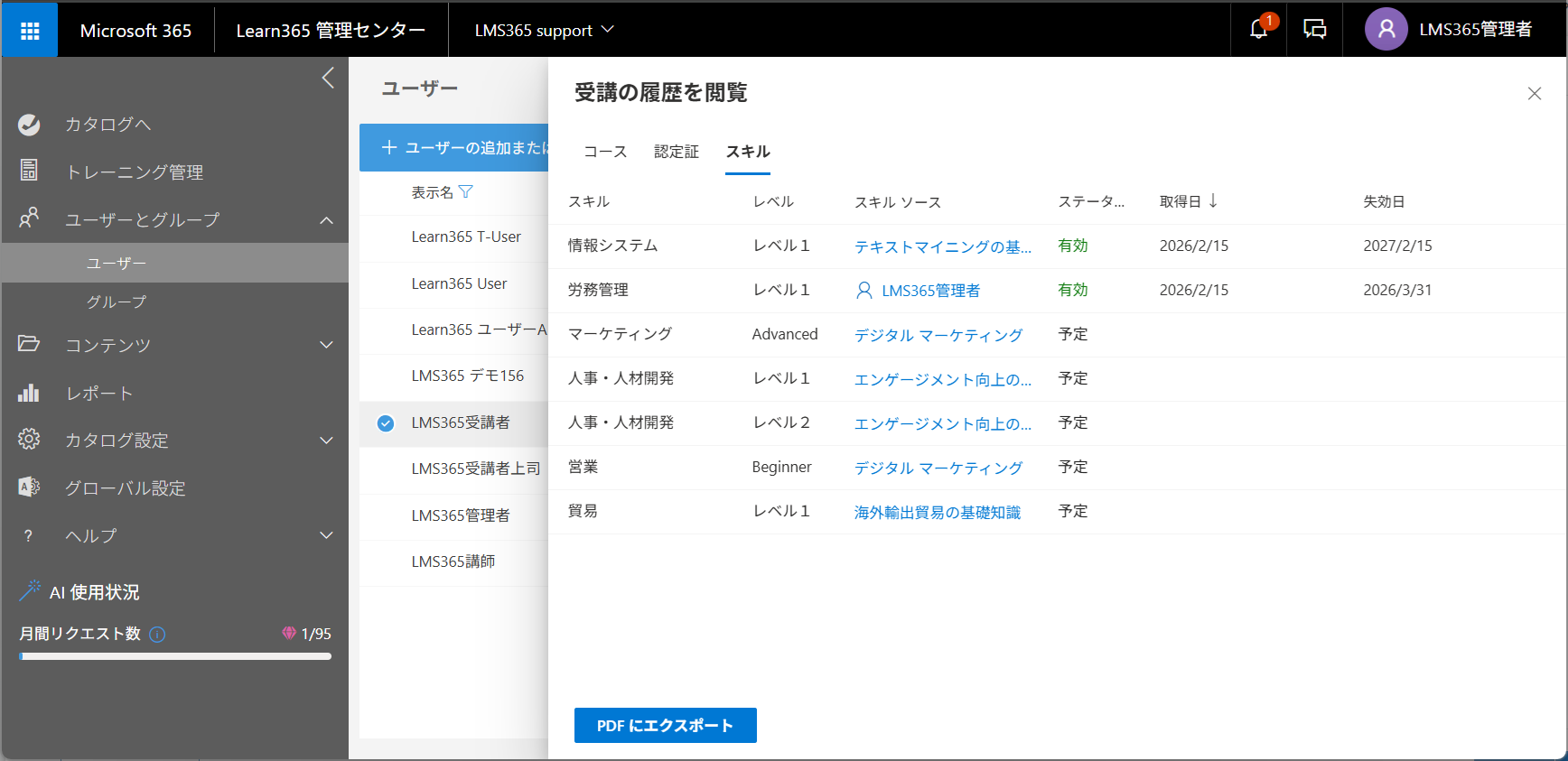Click the グローバル設定 language icon
Image resolution: width=1568 pixels, height=761 pixels.
[x=29, y=487]
